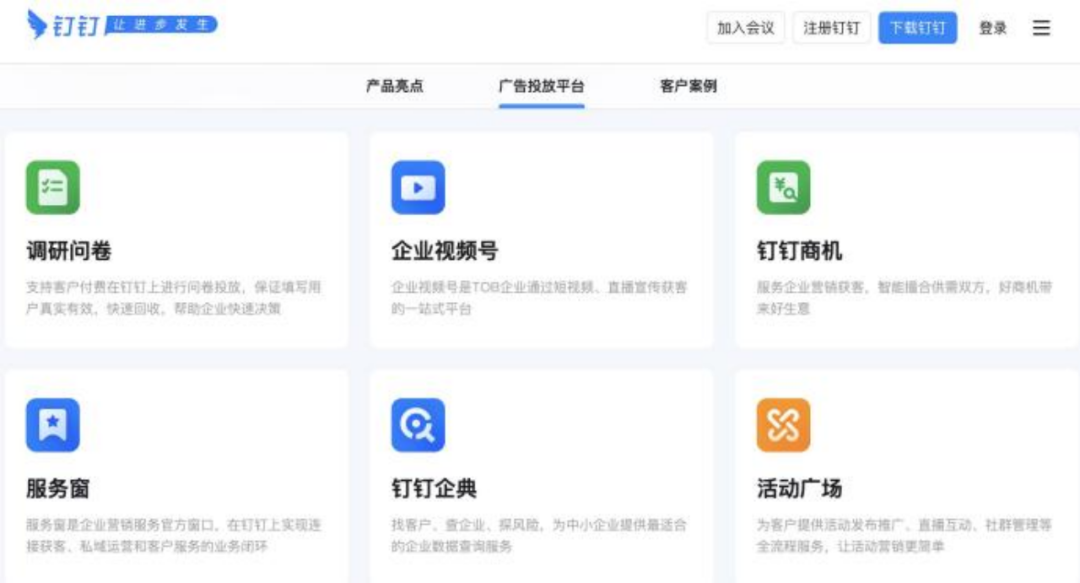
Task: Click the 注册钉钉 button
Action: (x=831, y=28)
